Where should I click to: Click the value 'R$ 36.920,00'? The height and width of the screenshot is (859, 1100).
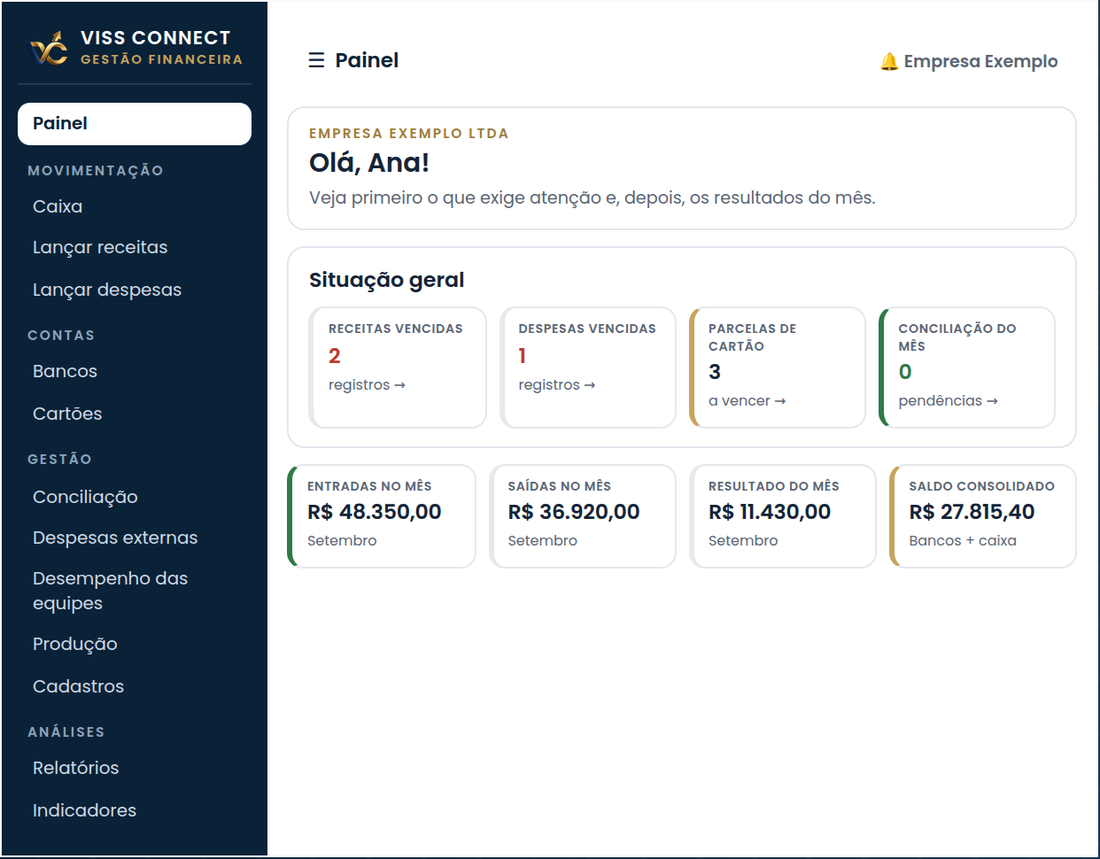pos(574,512)
